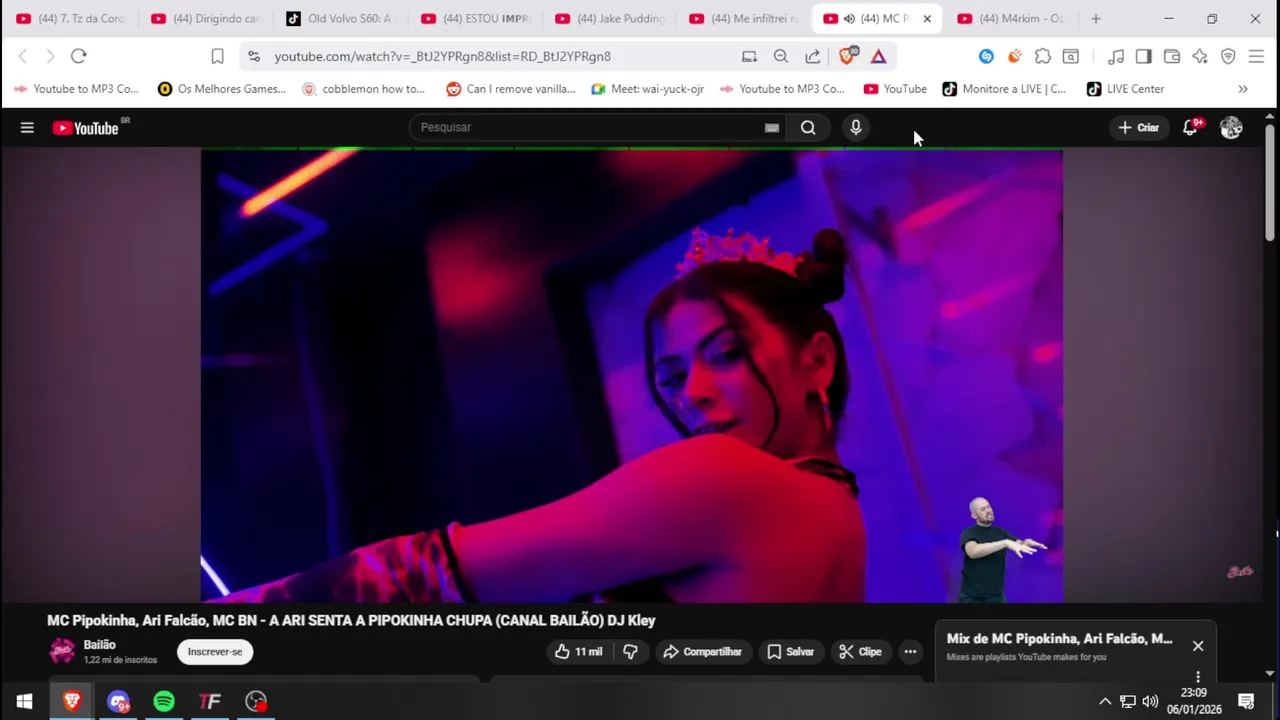View site information icon

[x=254, y=57]
